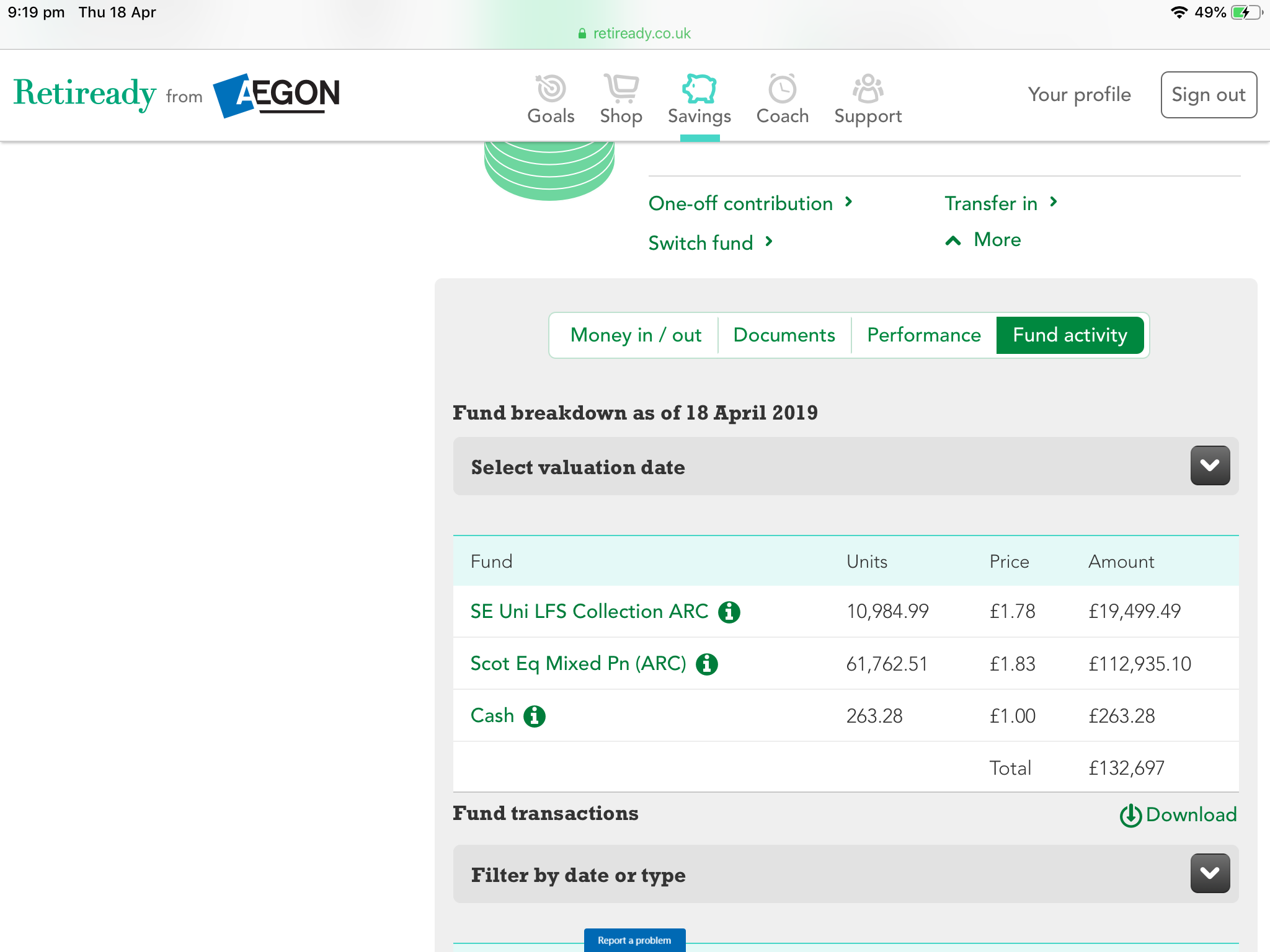1270x952 pixels.
Task: Click the Download transactions icon
Action: point(1130,815)
